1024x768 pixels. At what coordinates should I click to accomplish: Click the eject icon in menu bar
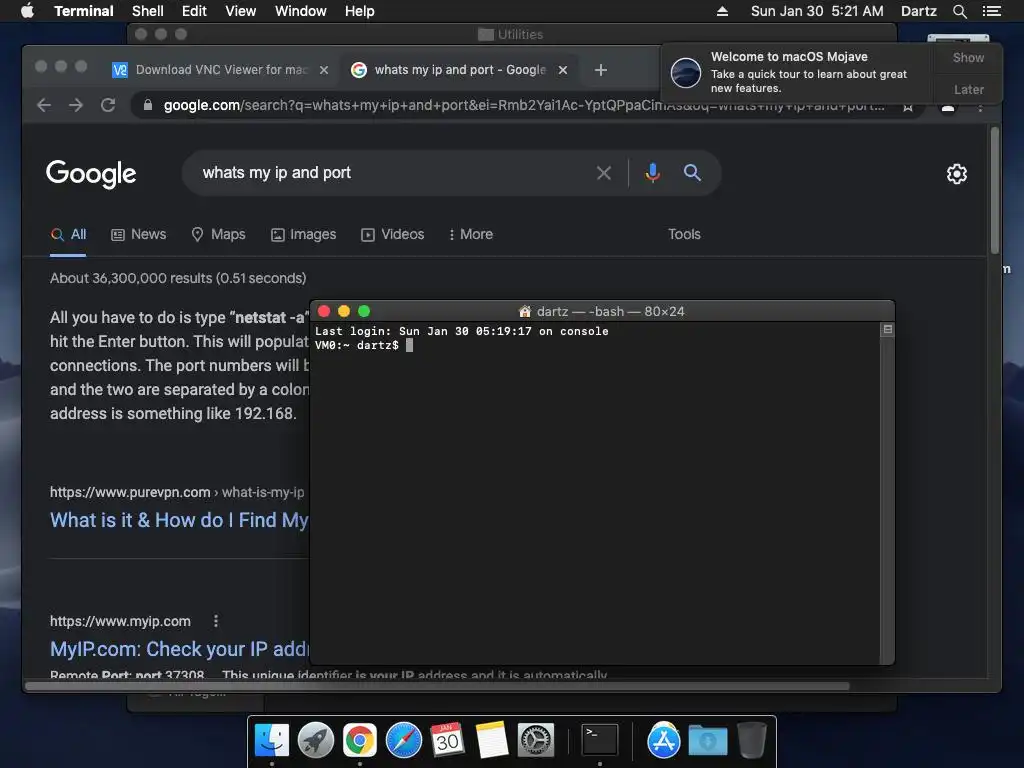[722, 11]
